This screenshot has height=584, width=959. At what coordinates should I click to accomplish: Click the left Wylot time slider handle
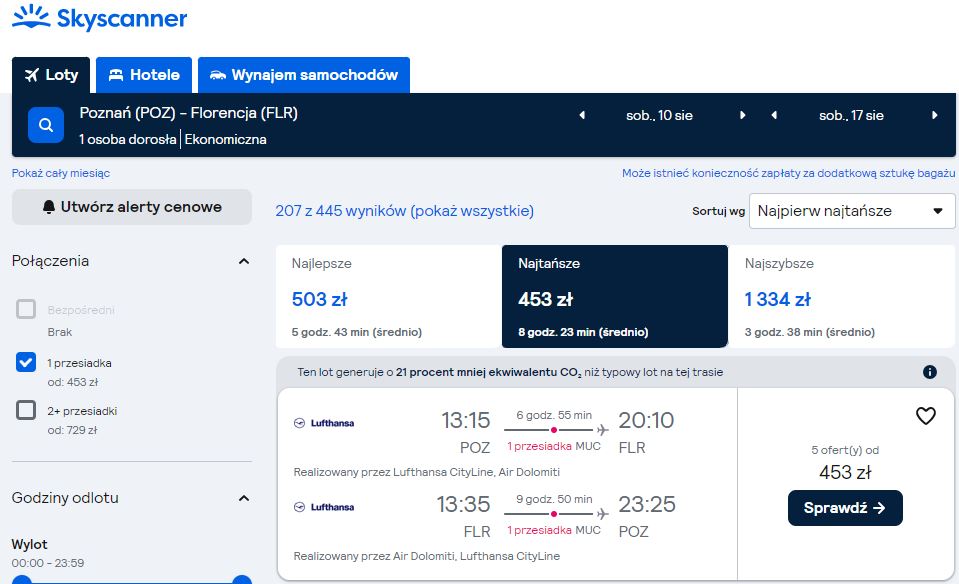pyautogui.click(x=21, y=580)
